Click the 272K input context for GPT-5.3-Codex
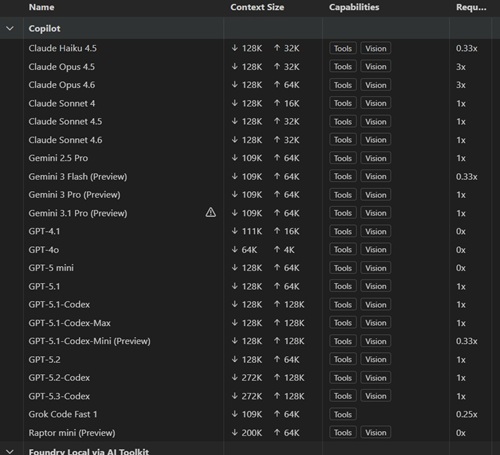The width and height of the screenshot is (500, 455). [247, 396]
